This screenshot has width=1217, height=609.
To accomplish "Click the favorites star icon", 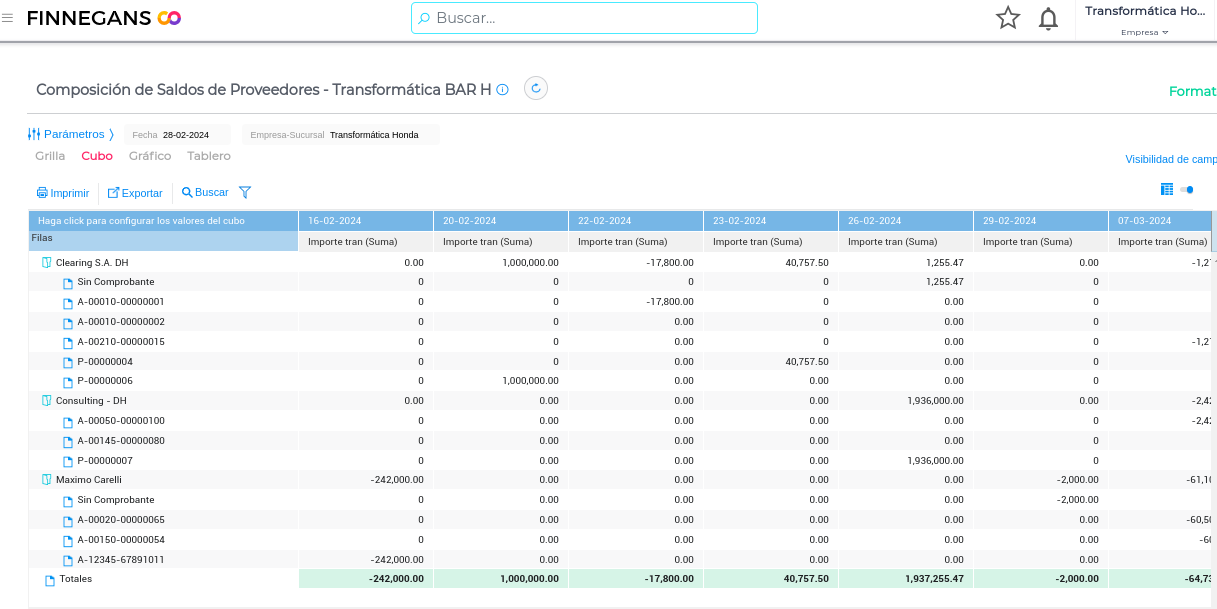I will 1008,18.
